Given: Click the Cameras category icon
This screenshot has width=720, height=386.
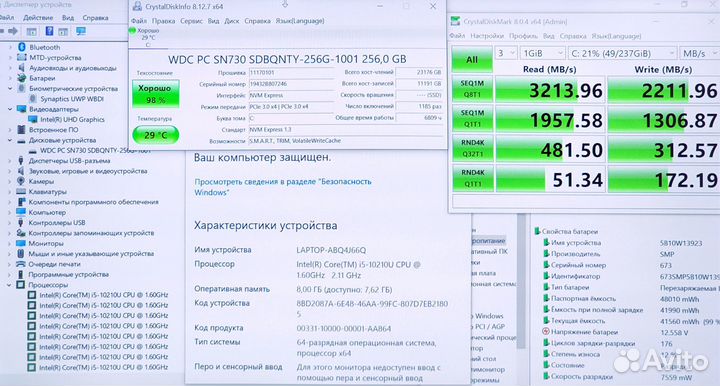Looking at the screenshot, I should [x=21, y=181].
